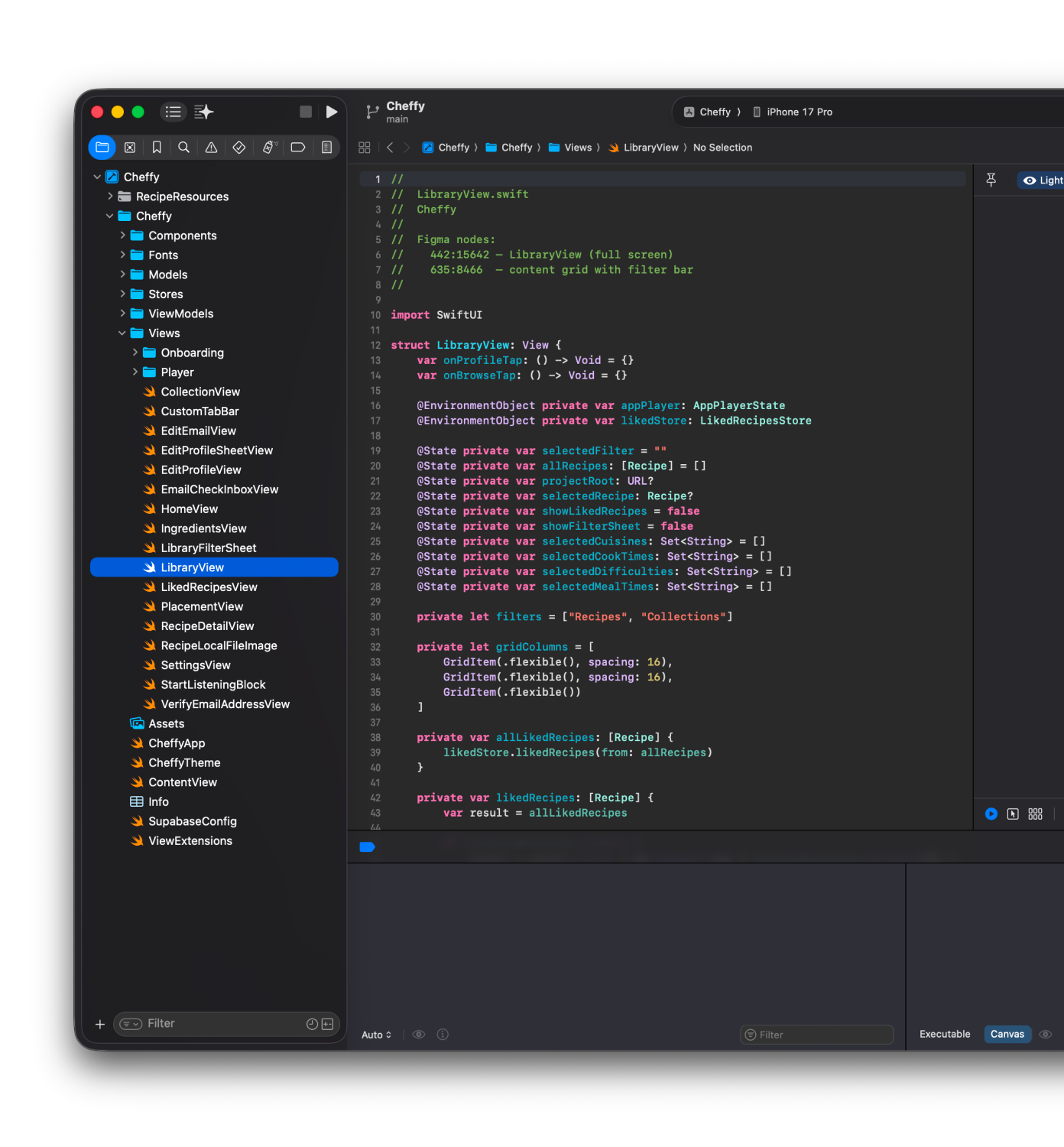Open the Debug navigator spray icon
This screenshot has height=1147, width=1064.
pos(269,148)
